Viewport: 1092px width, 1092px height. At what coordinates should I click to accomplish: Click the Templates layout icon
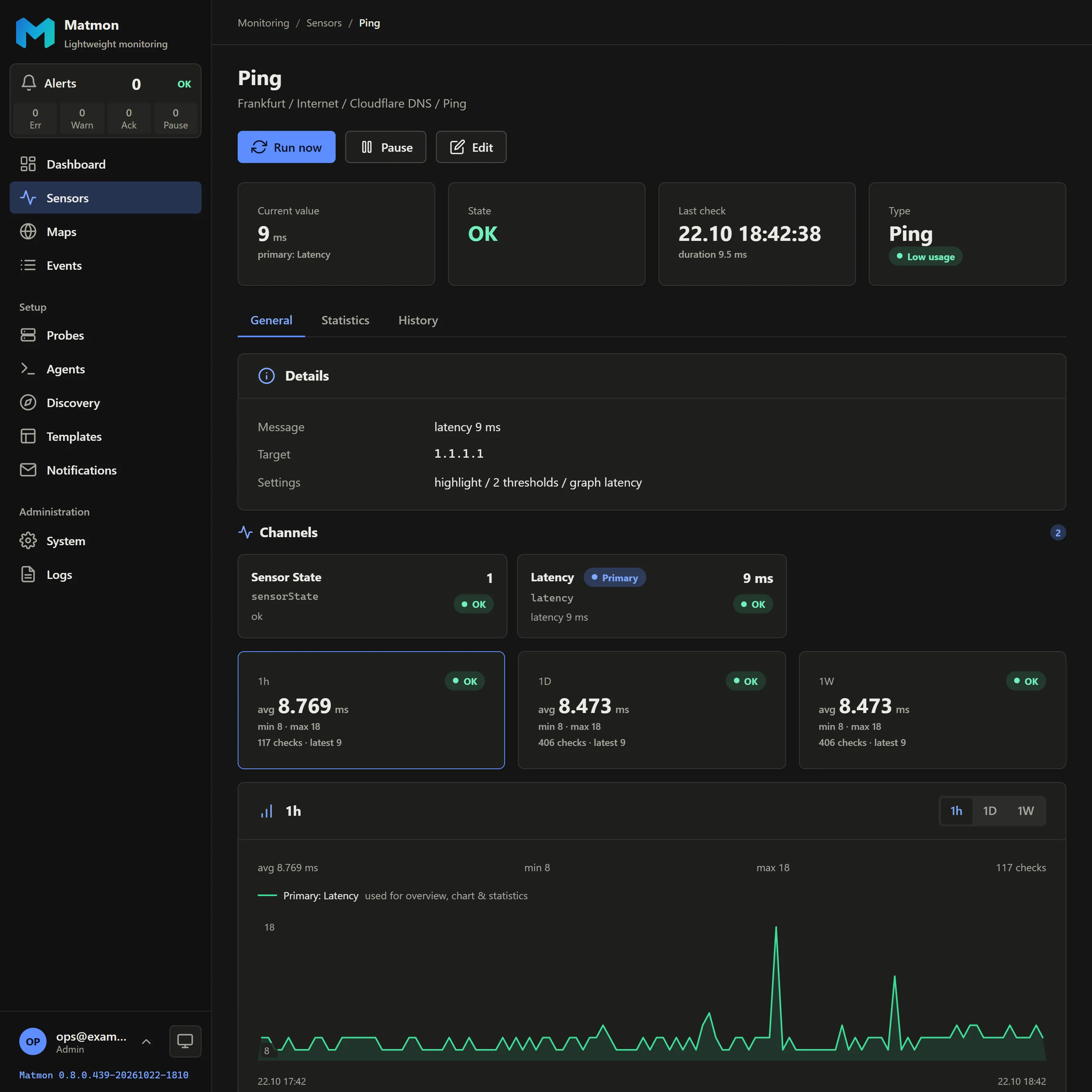(x=28, y=436)
